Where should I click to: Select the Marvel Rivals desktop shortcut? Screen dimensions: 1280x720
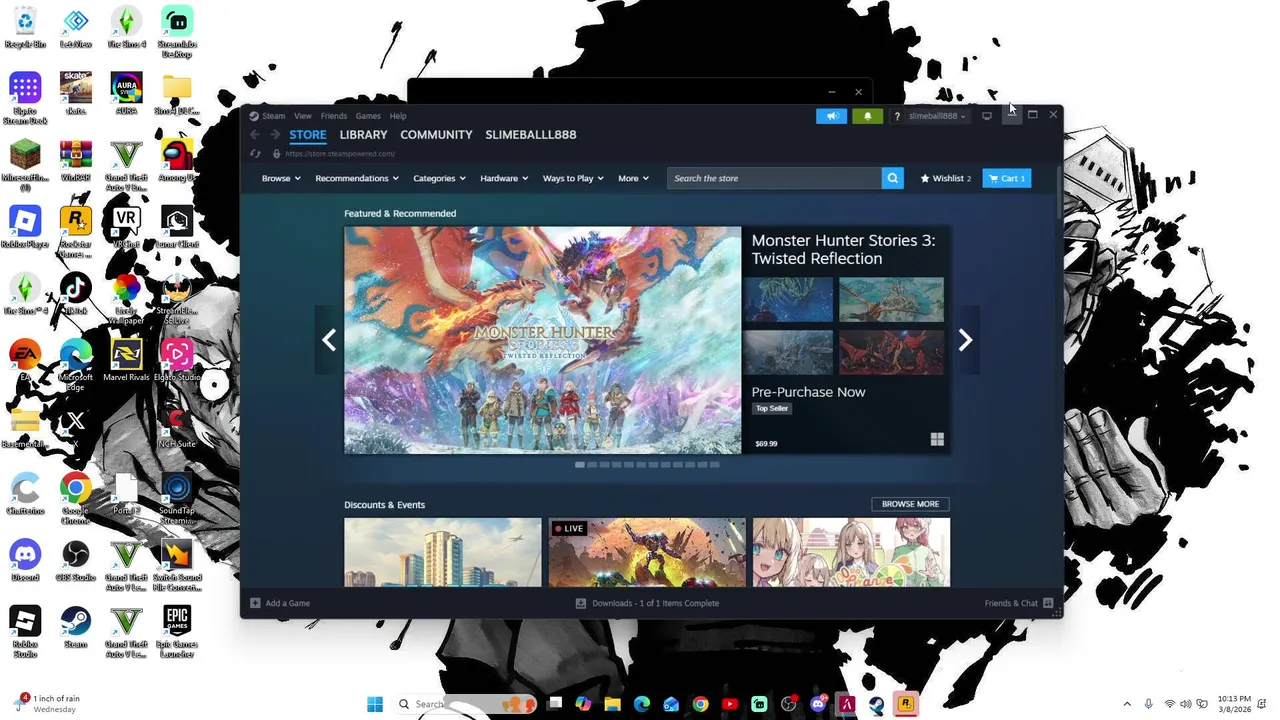click(x=126, y=360)
